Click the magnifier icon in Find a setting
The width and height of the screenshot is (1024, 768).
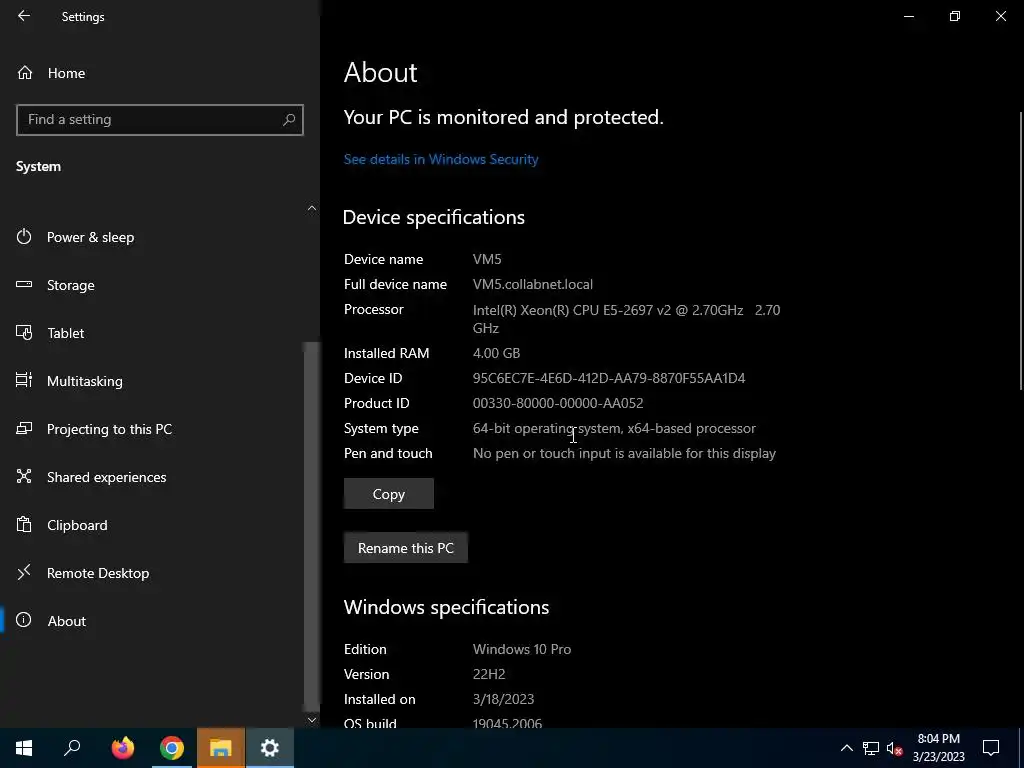coord(289,120)
